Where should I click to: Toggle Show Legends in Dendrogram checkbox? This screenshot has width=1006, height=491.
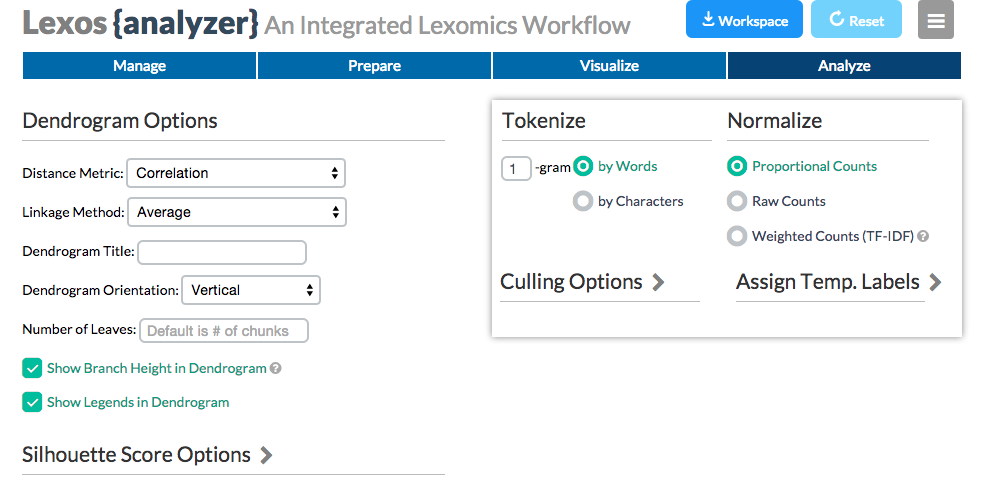[32, 402]
